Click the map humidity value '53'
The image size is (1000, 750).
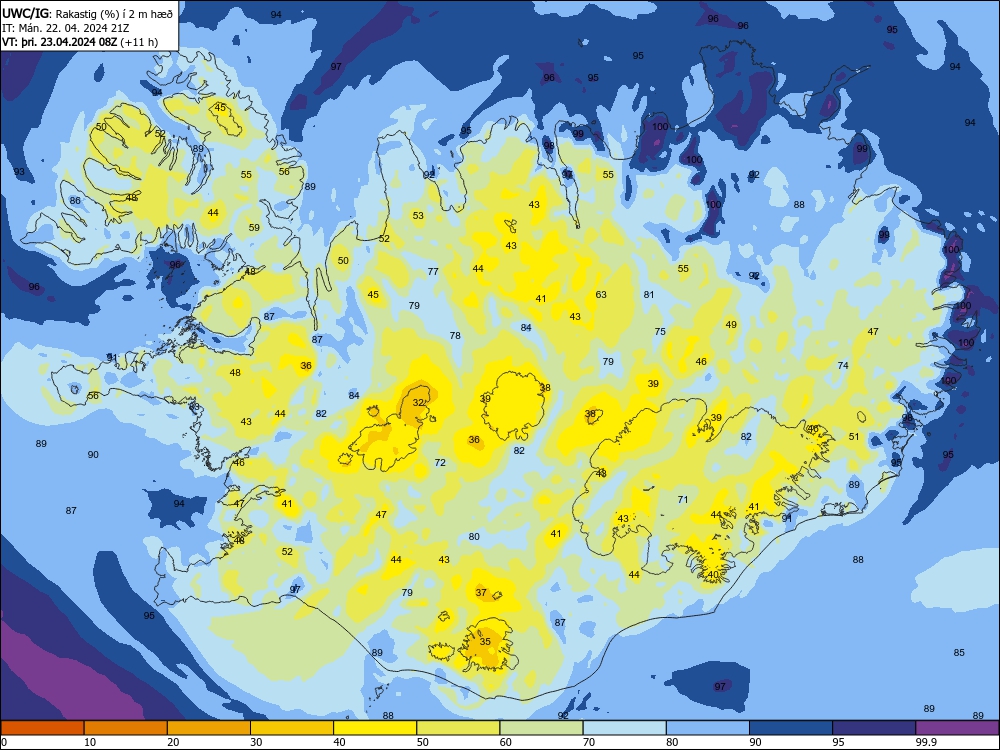418,216
